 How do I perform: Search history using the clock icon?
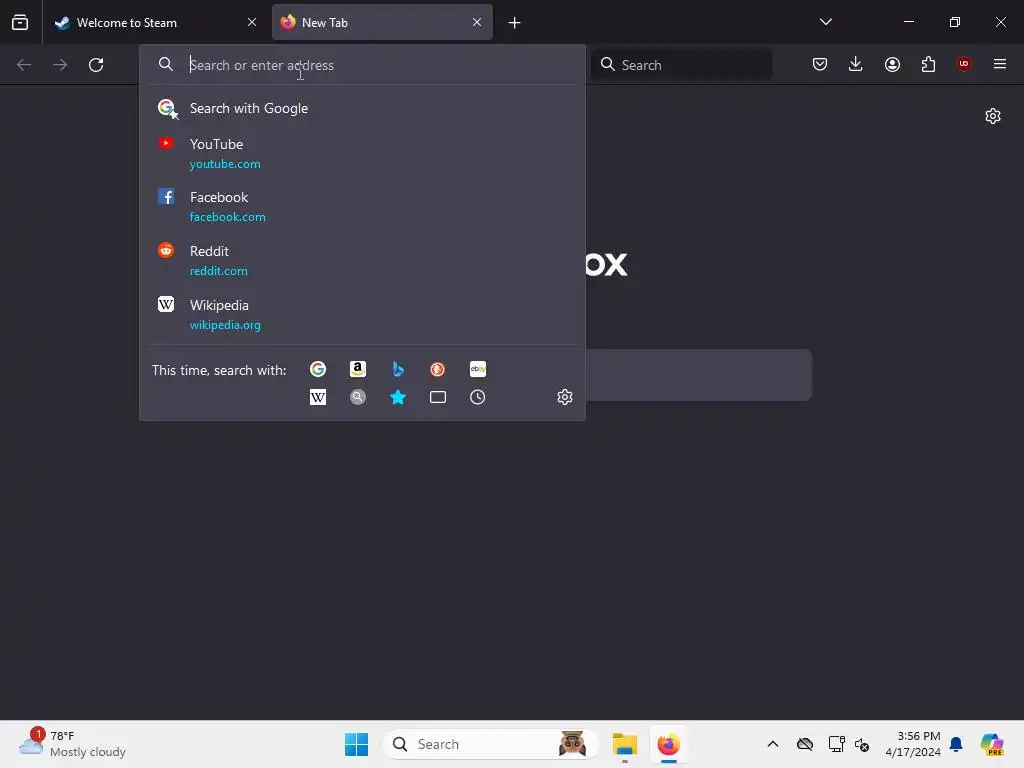point(477,397)
